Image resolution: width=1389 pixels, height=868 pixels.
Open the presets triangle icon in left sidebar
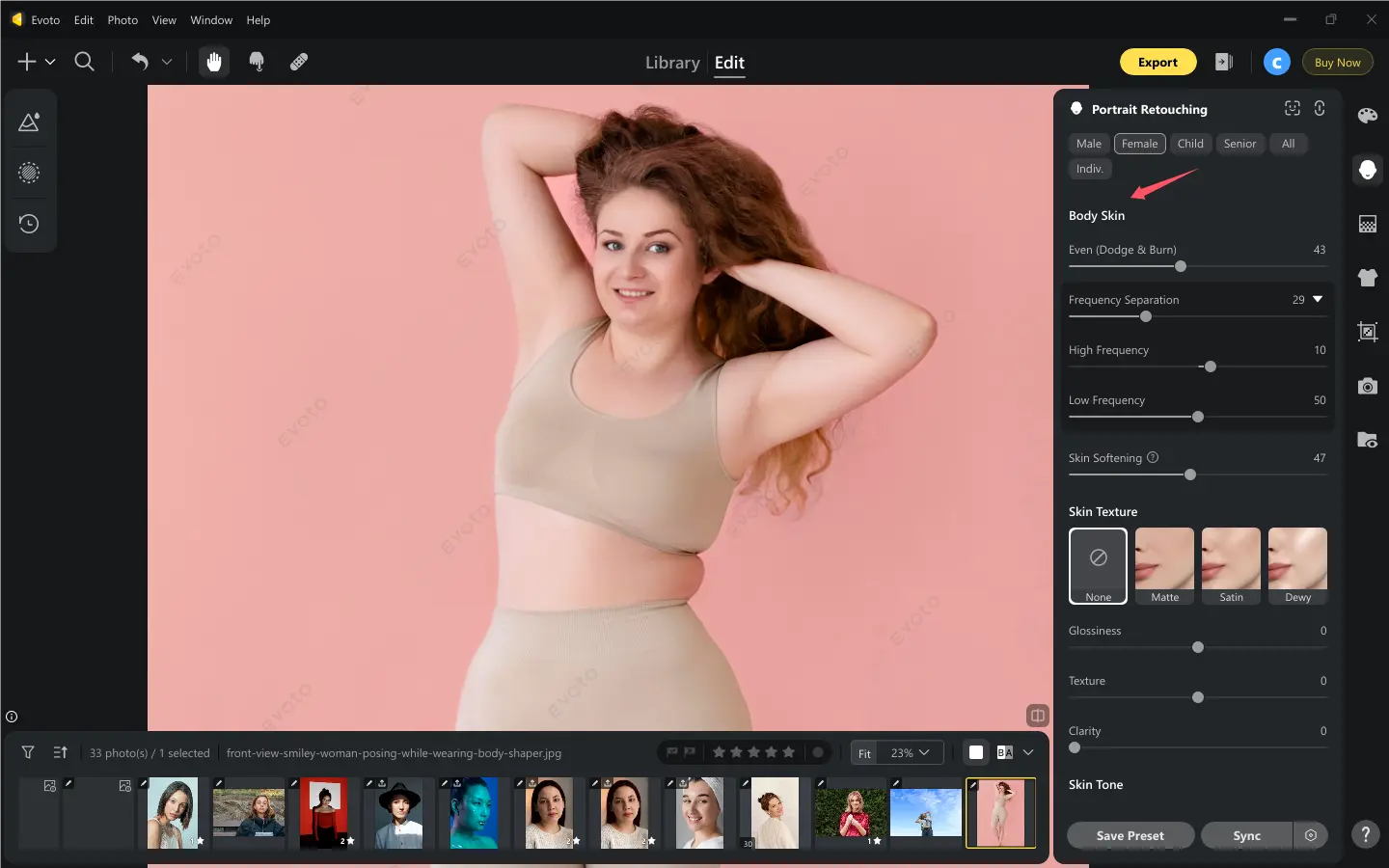(x=29, y=122)
